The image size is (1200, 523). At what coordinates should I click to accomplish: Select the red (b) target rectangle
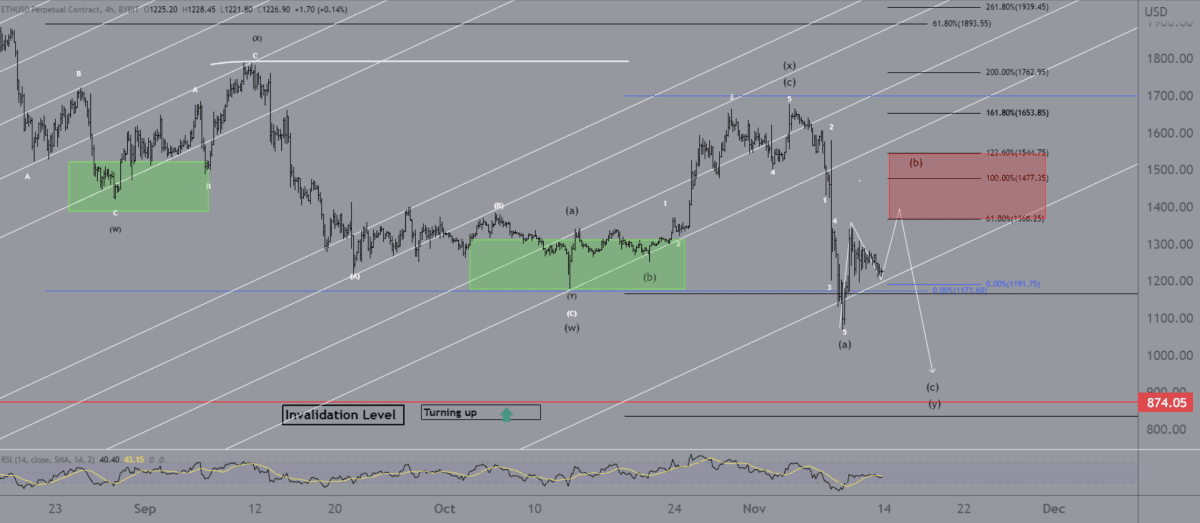(x=967, y=186)
